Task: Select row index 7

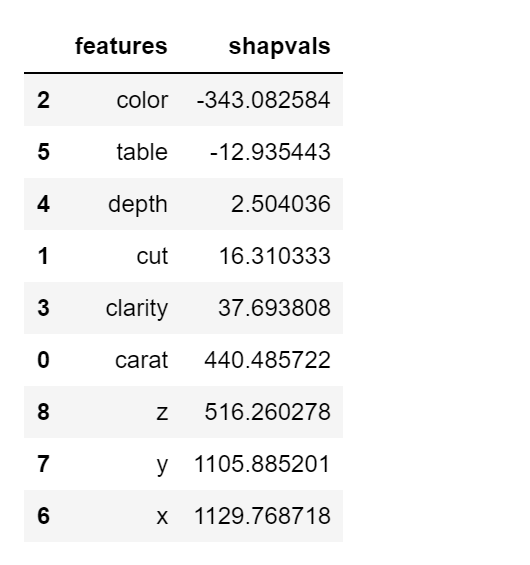Action: pyautogui.click(x=43, y=464)
